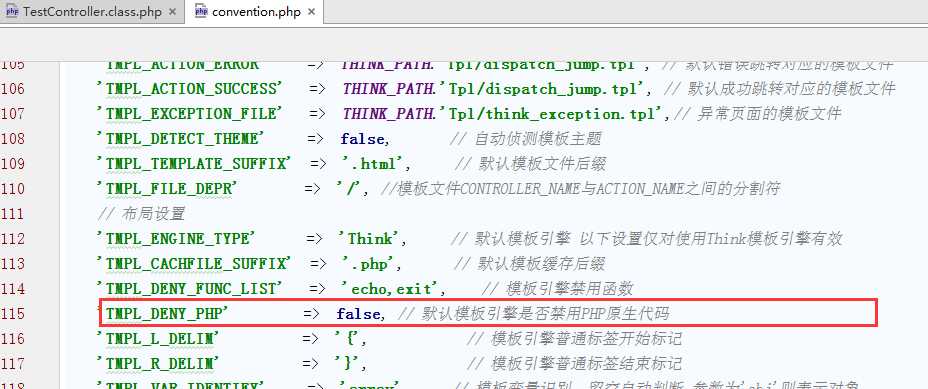Click the 'TMPL_DETECT_THEME' key

180,139
